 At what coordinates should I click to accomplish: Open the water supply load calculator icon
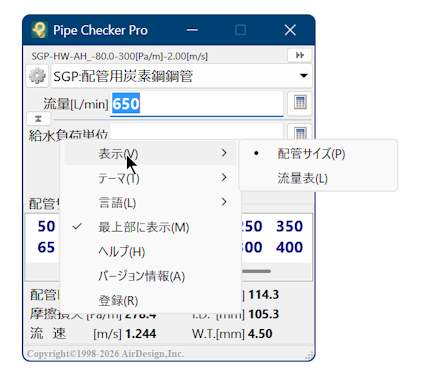point(300,133)
